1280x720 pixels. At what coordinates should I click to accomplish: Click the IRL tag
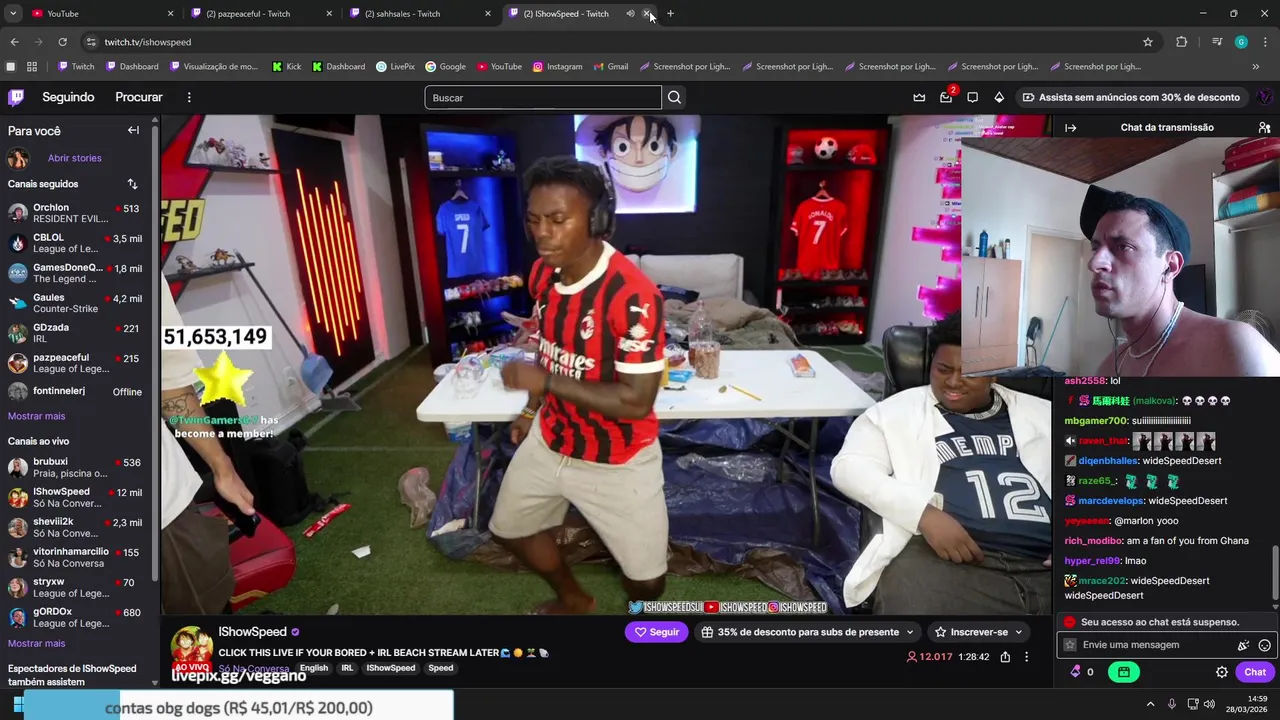(x=347, y=668)
